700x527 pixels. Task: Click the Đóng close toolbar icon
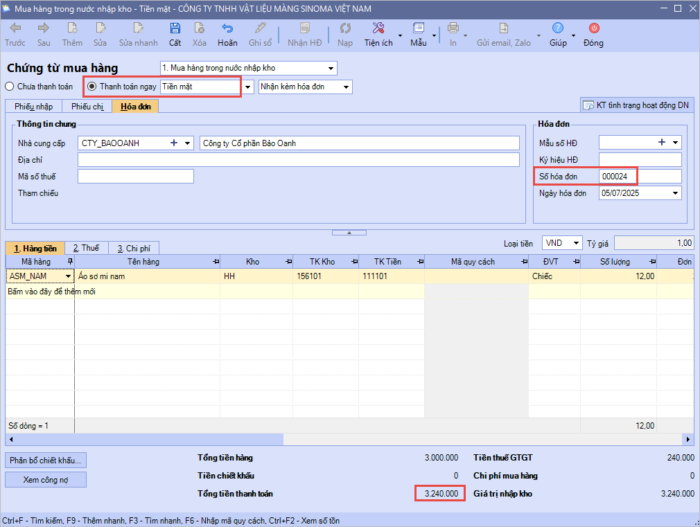tap(594, 30)
